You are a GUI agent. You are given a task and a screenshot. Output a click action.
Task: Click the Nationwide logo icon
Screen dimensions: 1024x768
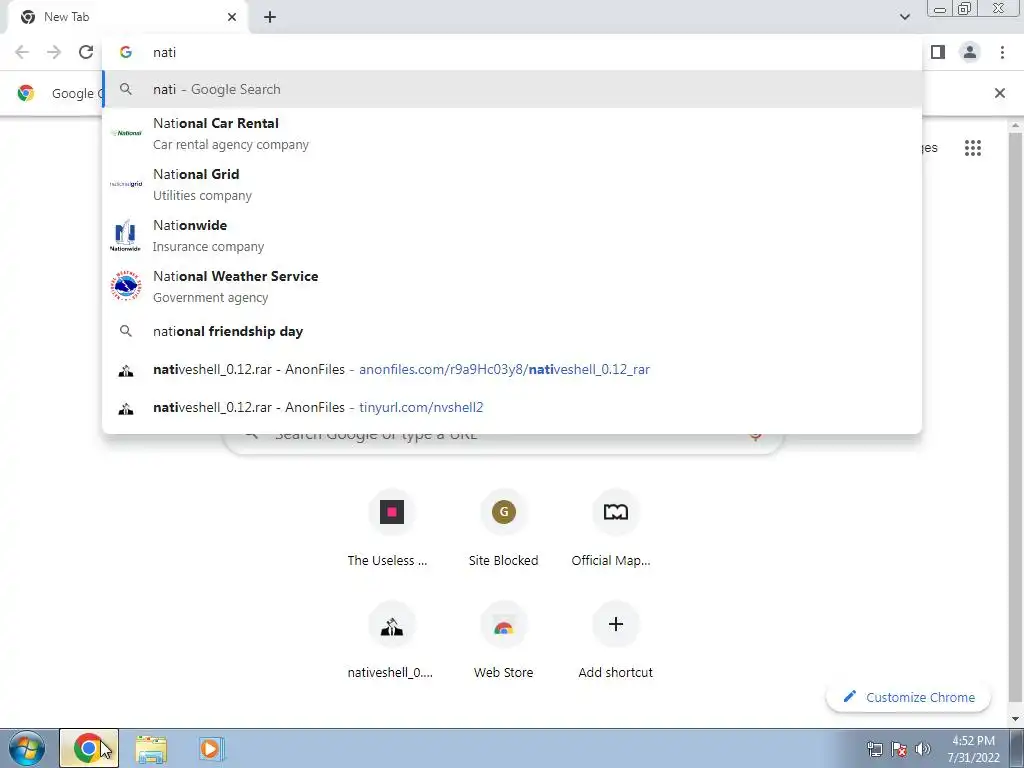point(125,236)
